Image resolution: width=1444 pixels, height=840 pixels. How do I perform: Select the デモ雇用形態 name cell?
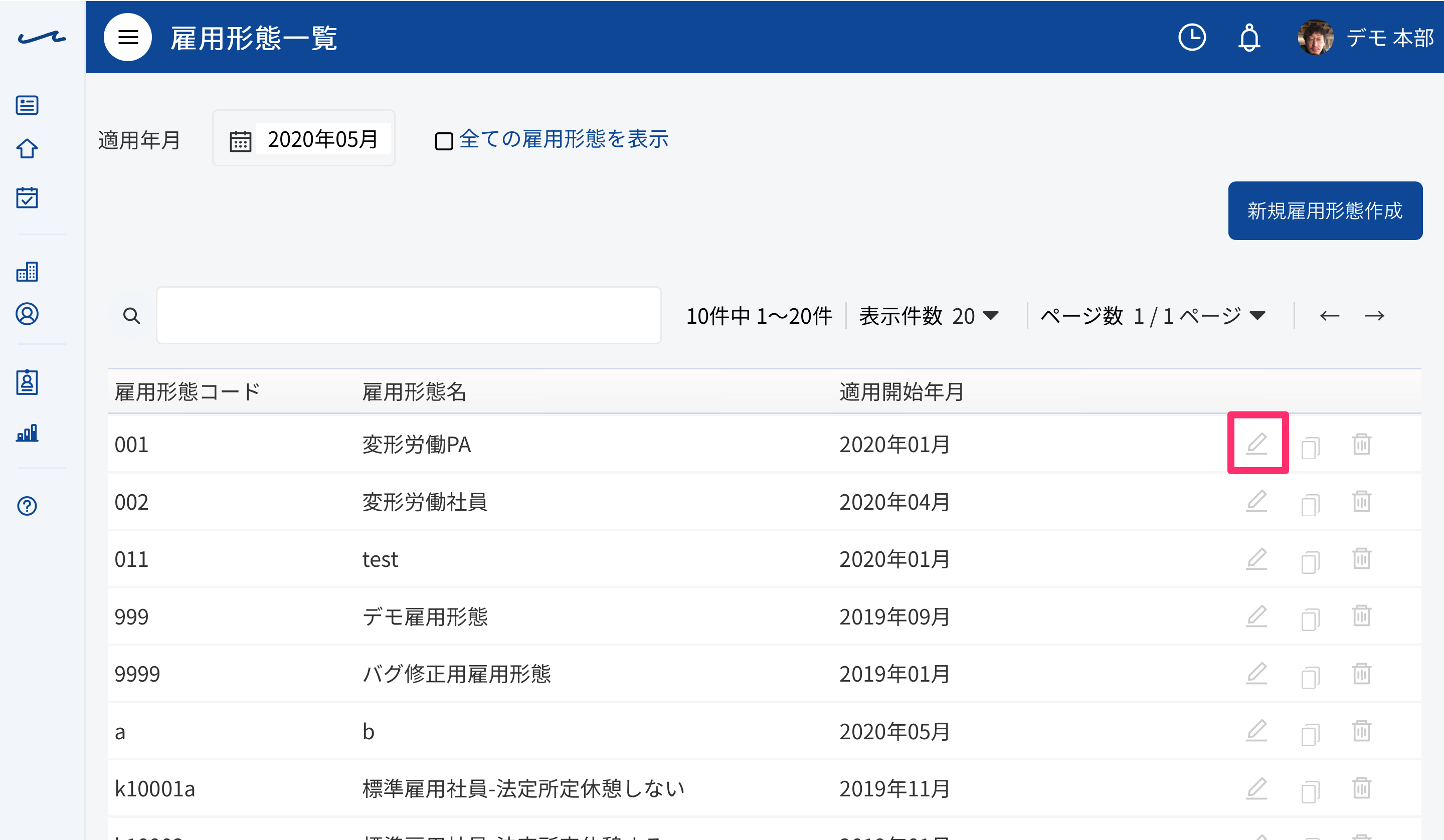[x=425, y=616]
